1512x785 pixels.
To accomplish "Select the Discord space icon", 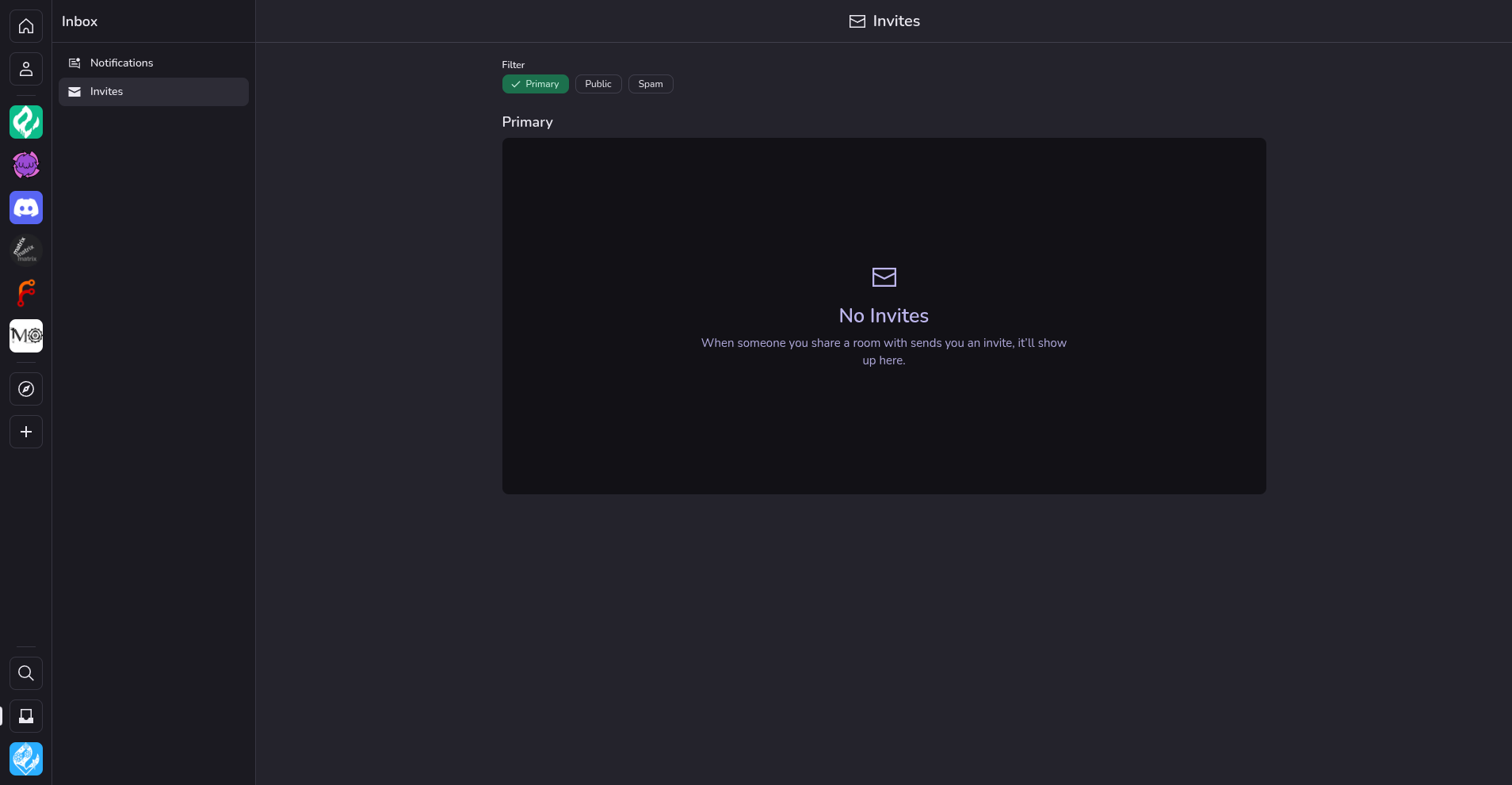I will coord(26,208).
